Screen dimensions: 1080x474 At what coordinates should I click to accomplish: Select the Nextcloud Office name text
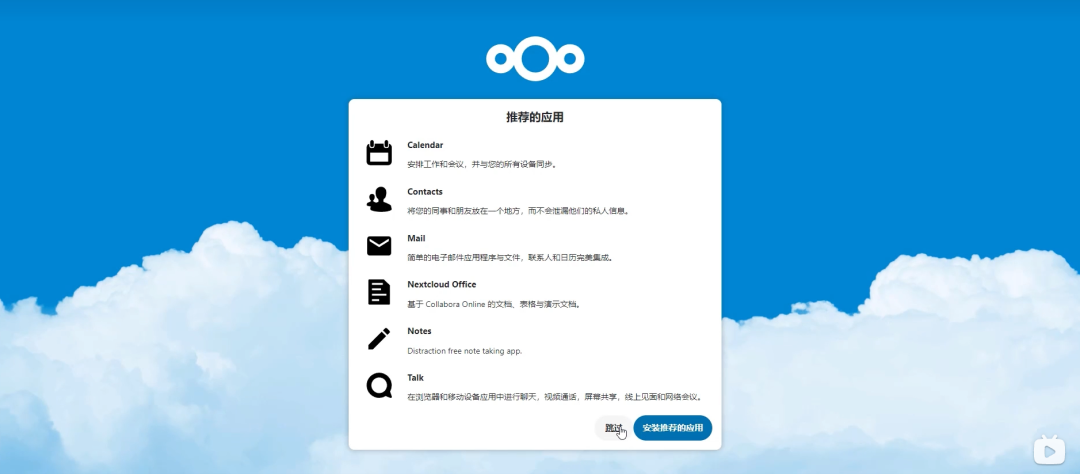[442, 285]
